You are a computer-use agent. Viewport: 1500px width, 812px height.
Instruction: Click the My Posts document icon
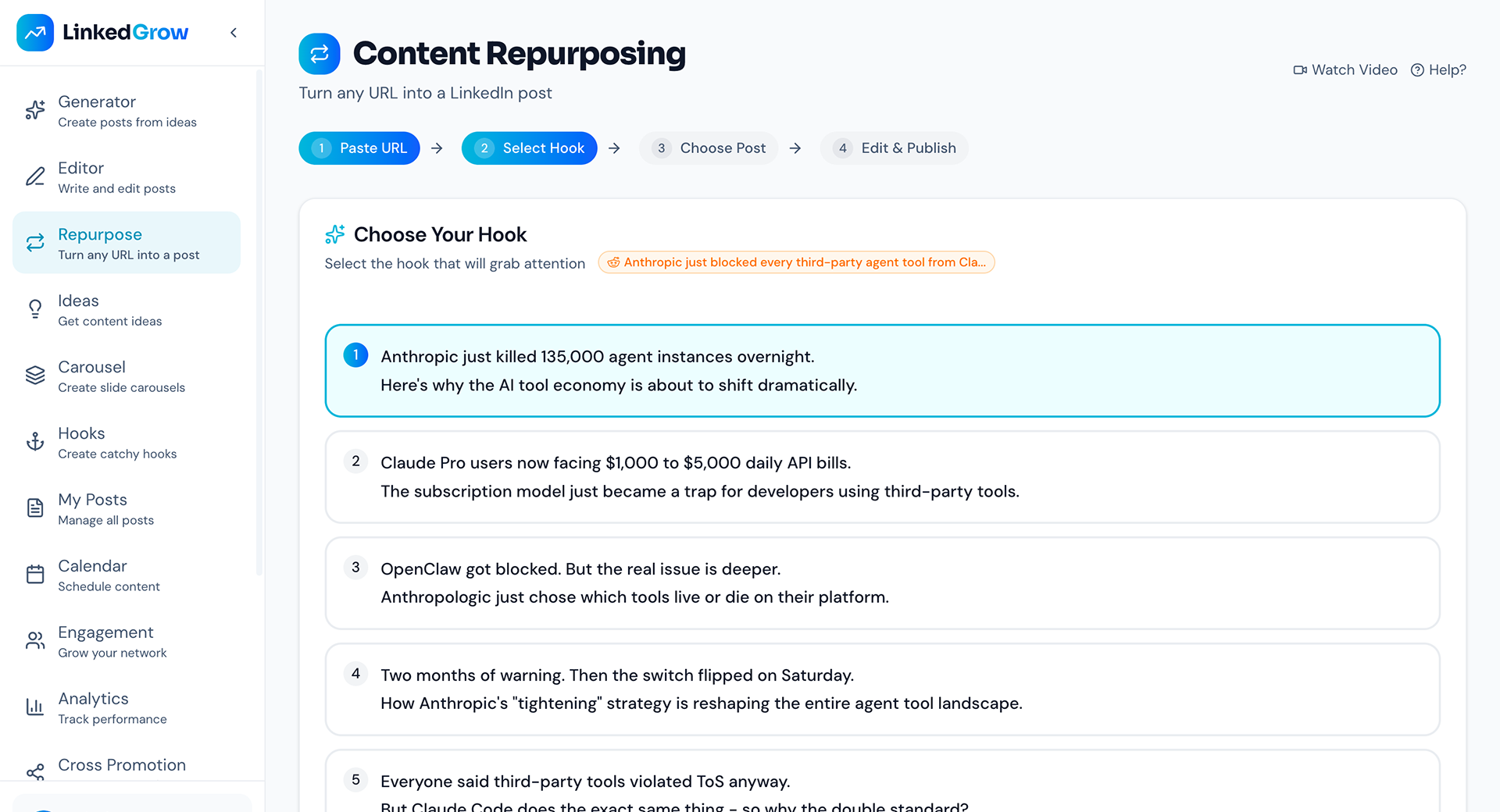[x=35, y=508]
